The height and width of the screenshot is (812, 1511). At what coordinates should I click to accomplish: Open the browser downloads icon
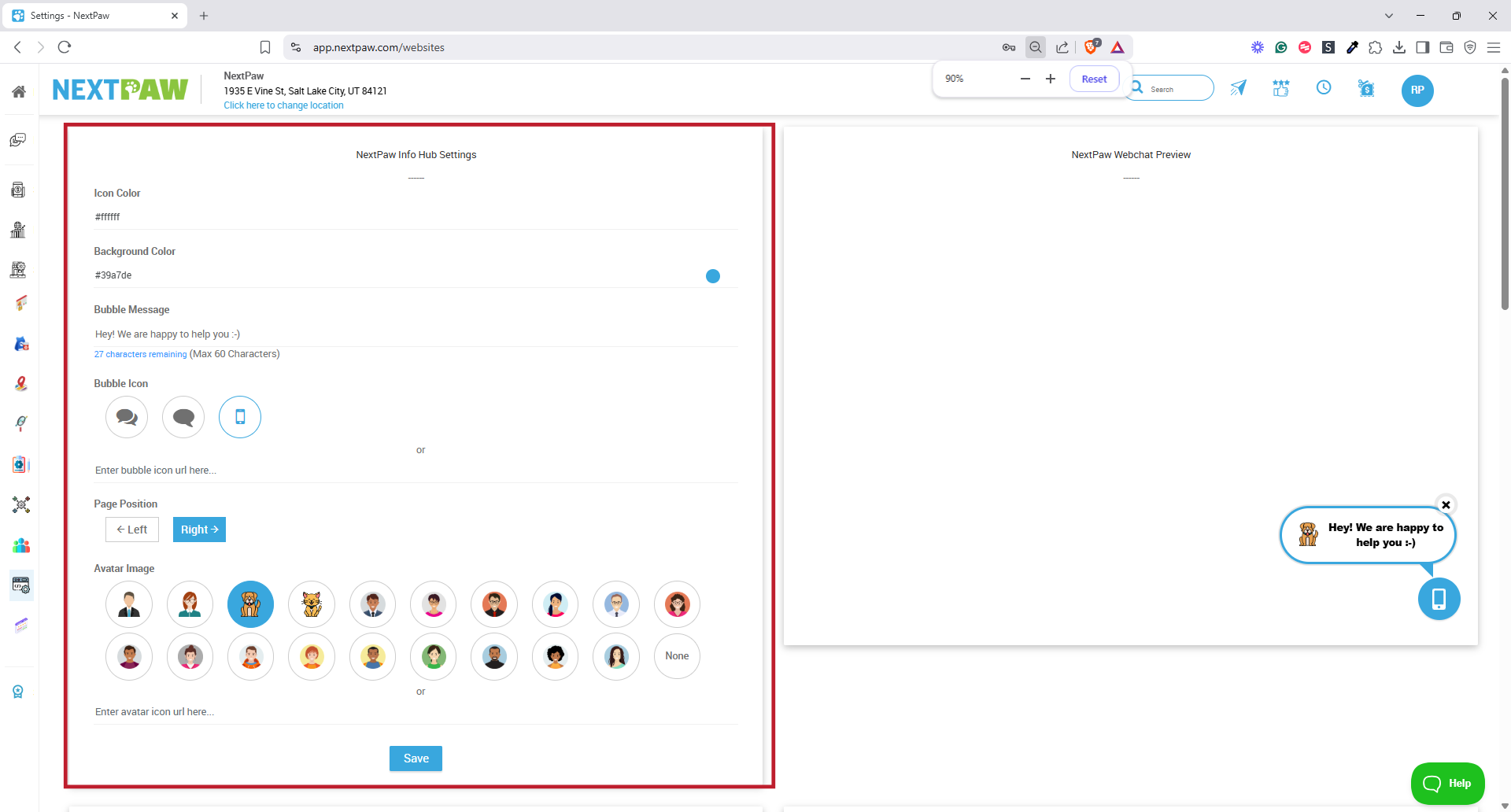[1399, 47]
